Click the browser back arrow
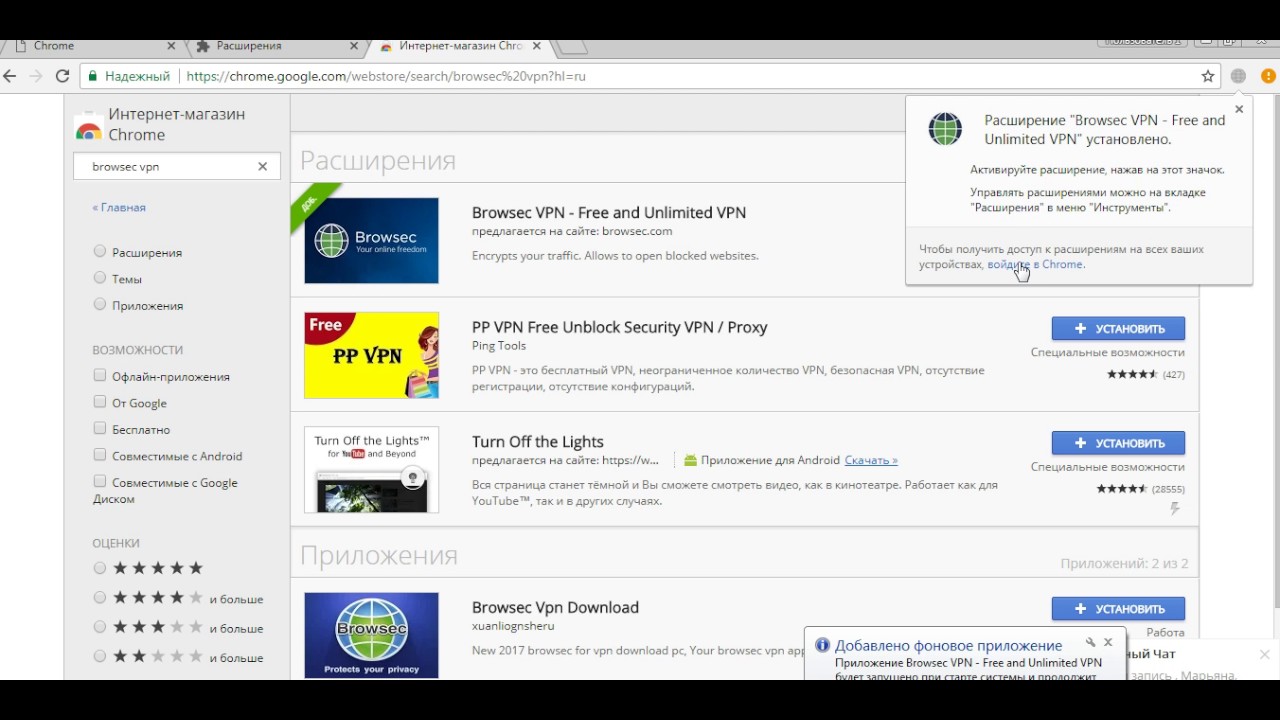The width and height of the screenshot is (1280, 720). (10, 76)
